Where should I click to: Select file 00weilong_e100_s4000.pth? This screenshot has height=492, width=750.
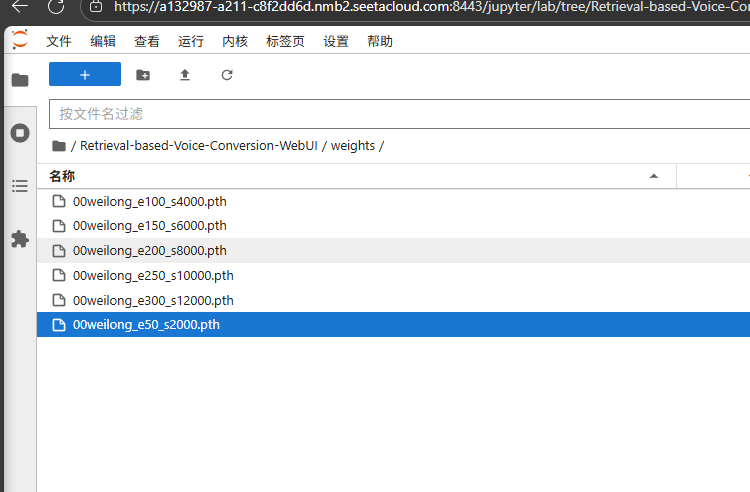click(x=150, y=201)
